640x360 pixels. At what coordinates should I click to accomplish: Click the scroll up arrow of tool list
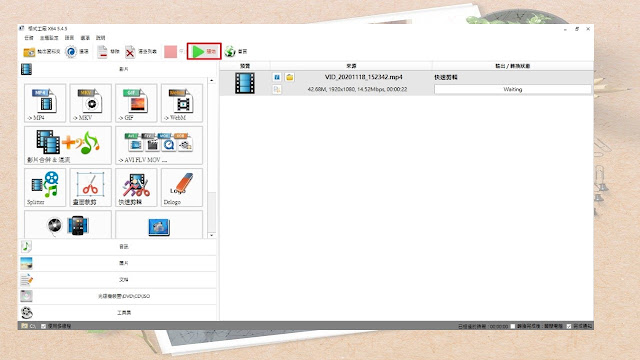(x=211, y=81)
